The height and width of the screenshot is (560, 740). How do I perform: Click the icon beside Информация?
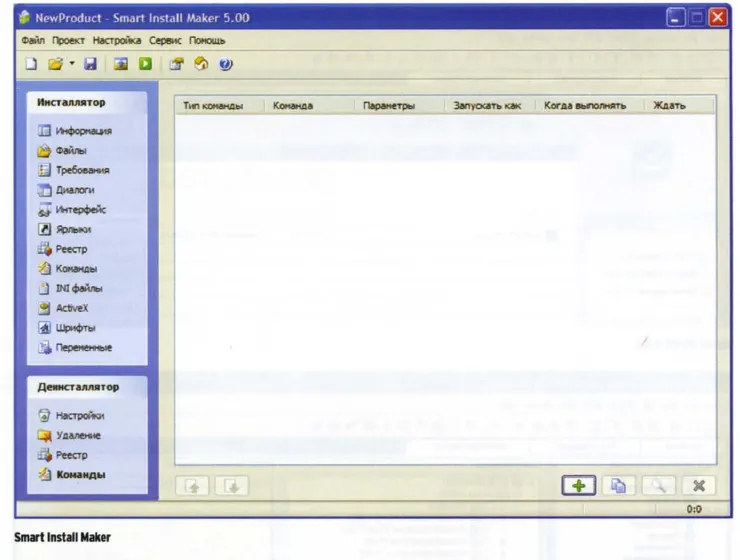point(44,130)
